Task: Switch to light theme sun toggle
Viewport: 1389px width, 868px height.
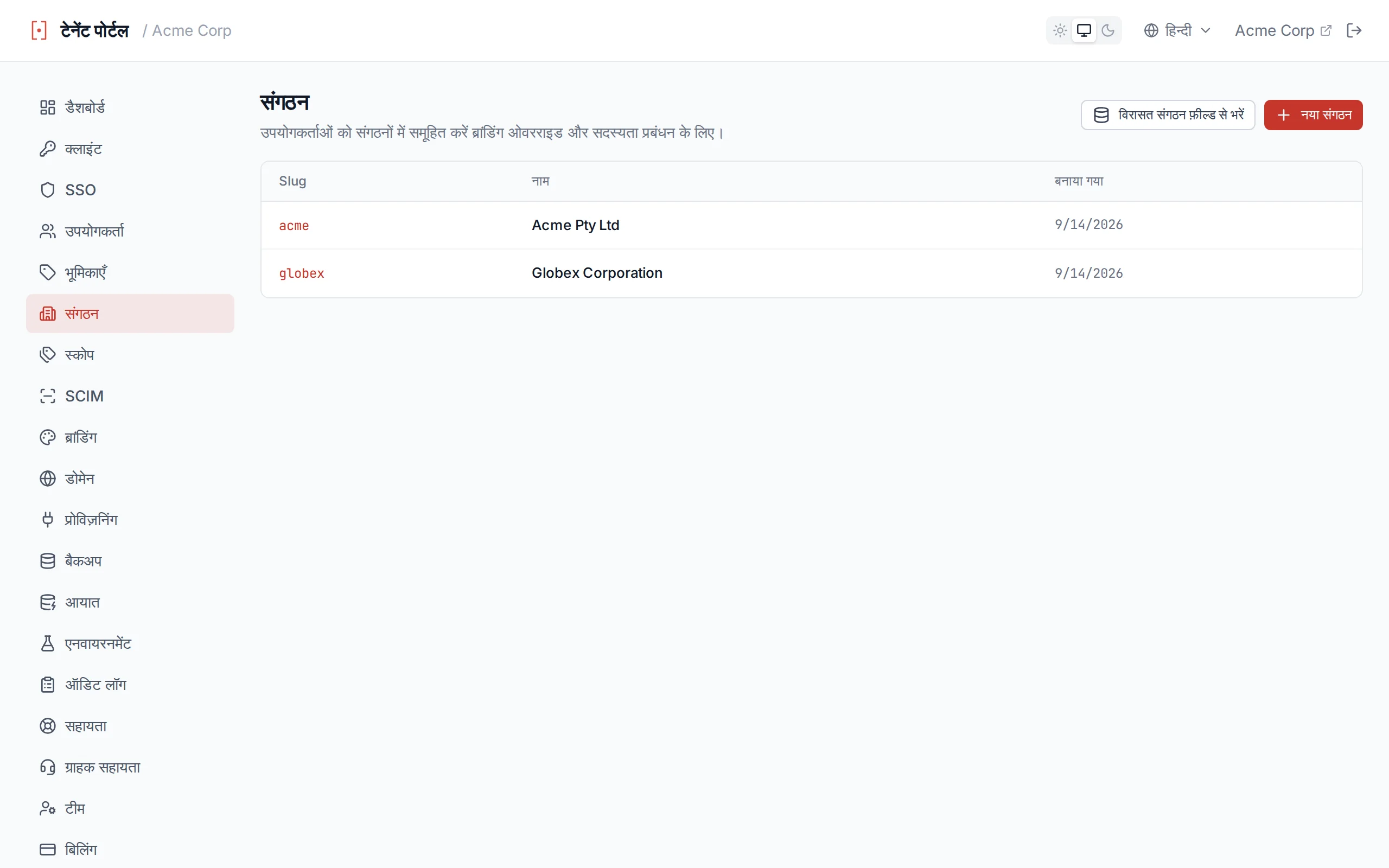Action: pos(1060,30)
